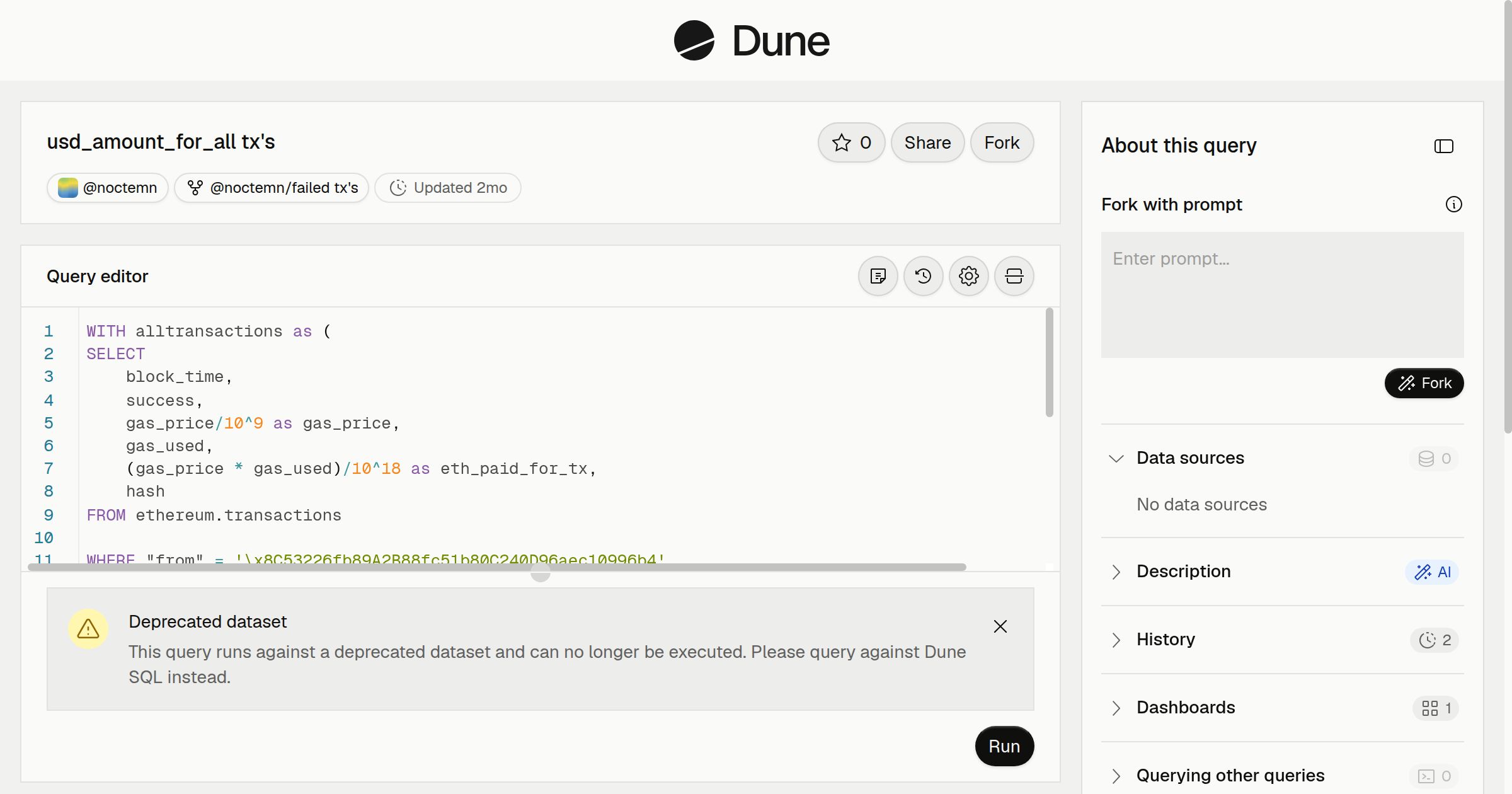Click the Querying other queries count badge
The width and height of the screenshot is (1512, 794).
click(1434, 776)
